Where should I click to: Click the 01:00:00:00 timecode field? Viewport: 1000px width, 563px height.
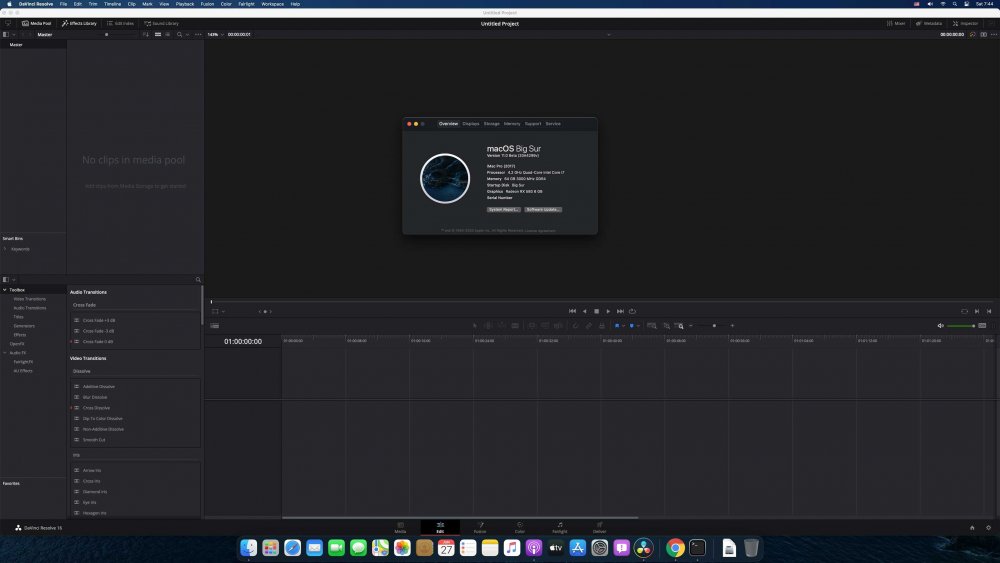point(243,342)
